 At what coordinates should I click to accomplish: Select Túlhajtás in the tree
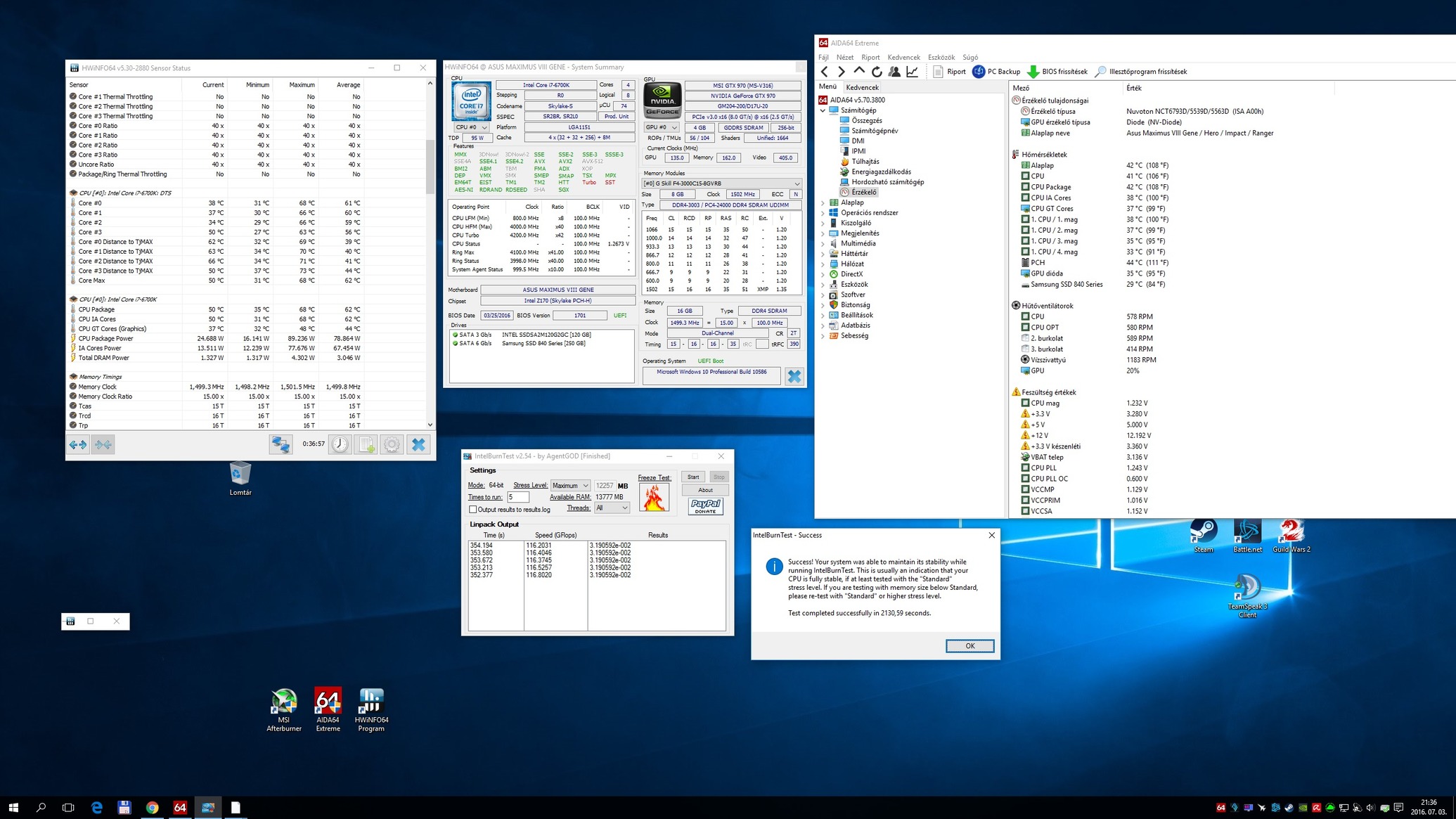[865, 162]
